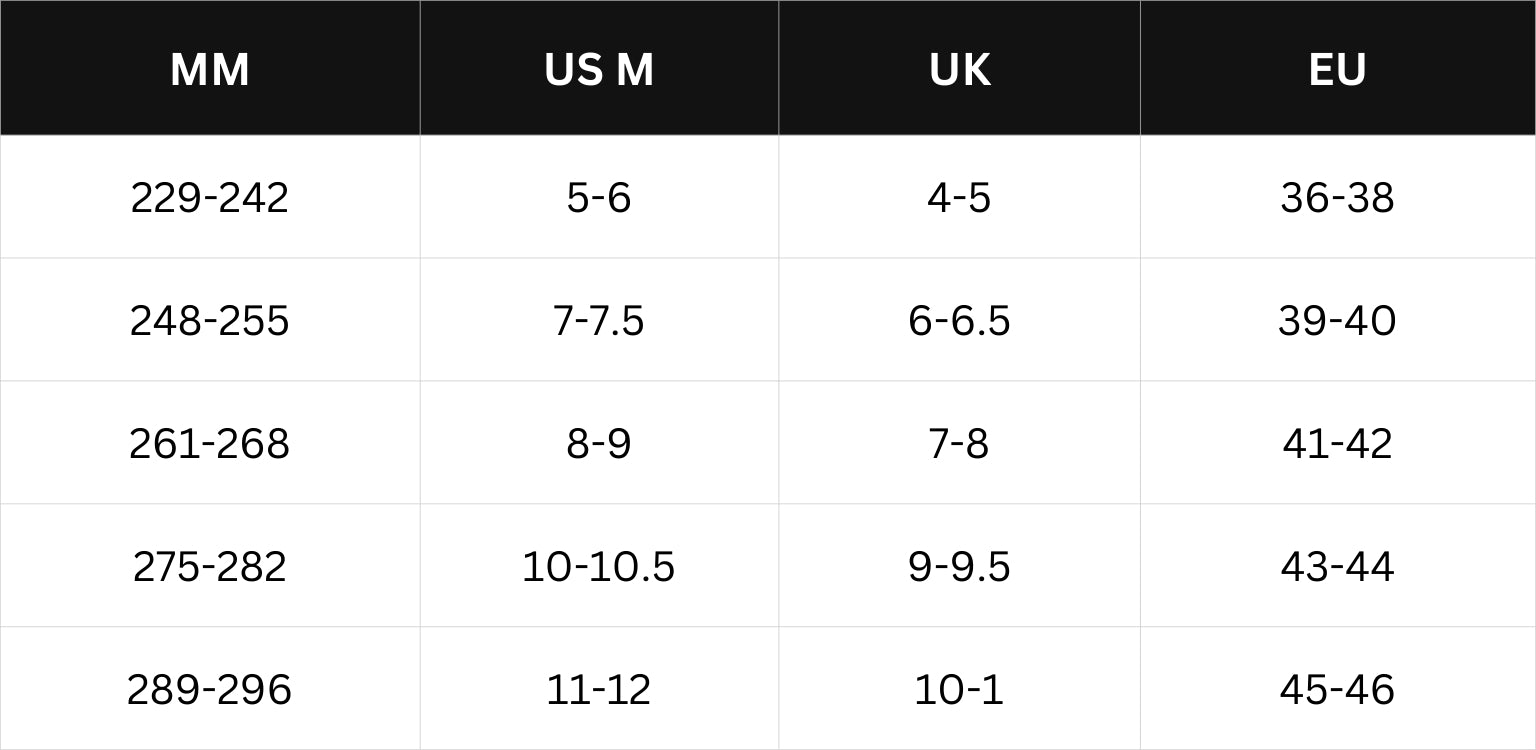This screenshot has width=1536, height=750.
Task: Click the EU 45-46 cell
Action: [x=1338, y=689]
